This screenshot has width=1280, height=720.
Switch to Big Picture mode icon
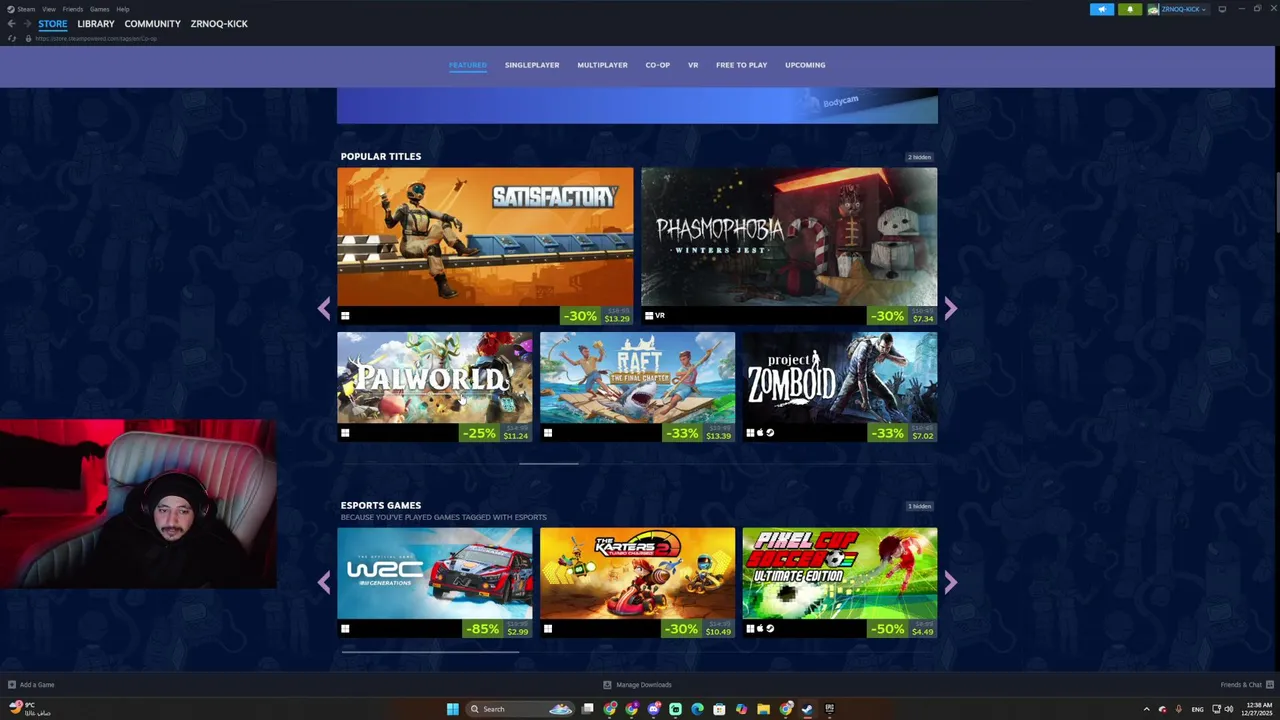(x=1222, y=9)
